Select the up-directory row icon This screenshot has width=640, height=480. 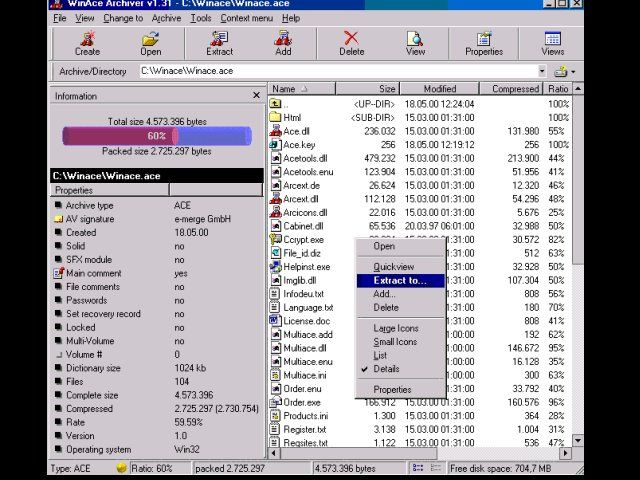pos(276,104)
